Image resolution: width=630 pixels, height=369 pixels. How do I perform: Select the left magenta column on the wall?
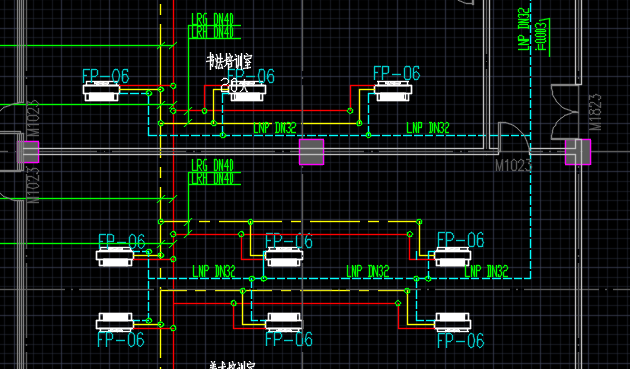tap(28, 152)
